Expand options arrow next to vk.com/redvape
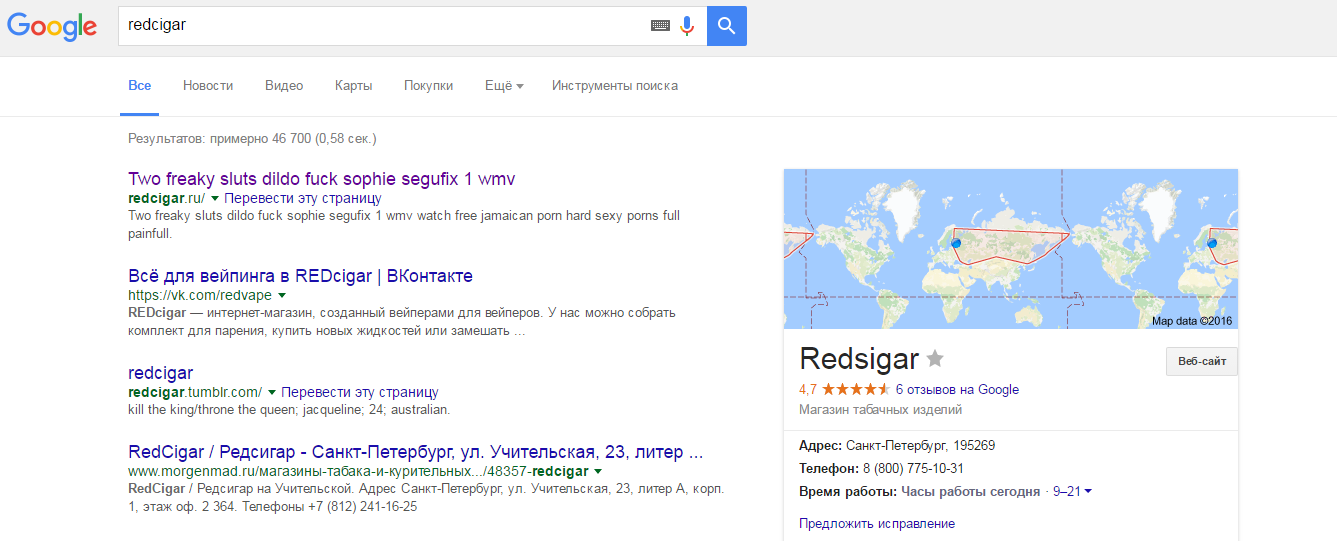 pos(282,296)
